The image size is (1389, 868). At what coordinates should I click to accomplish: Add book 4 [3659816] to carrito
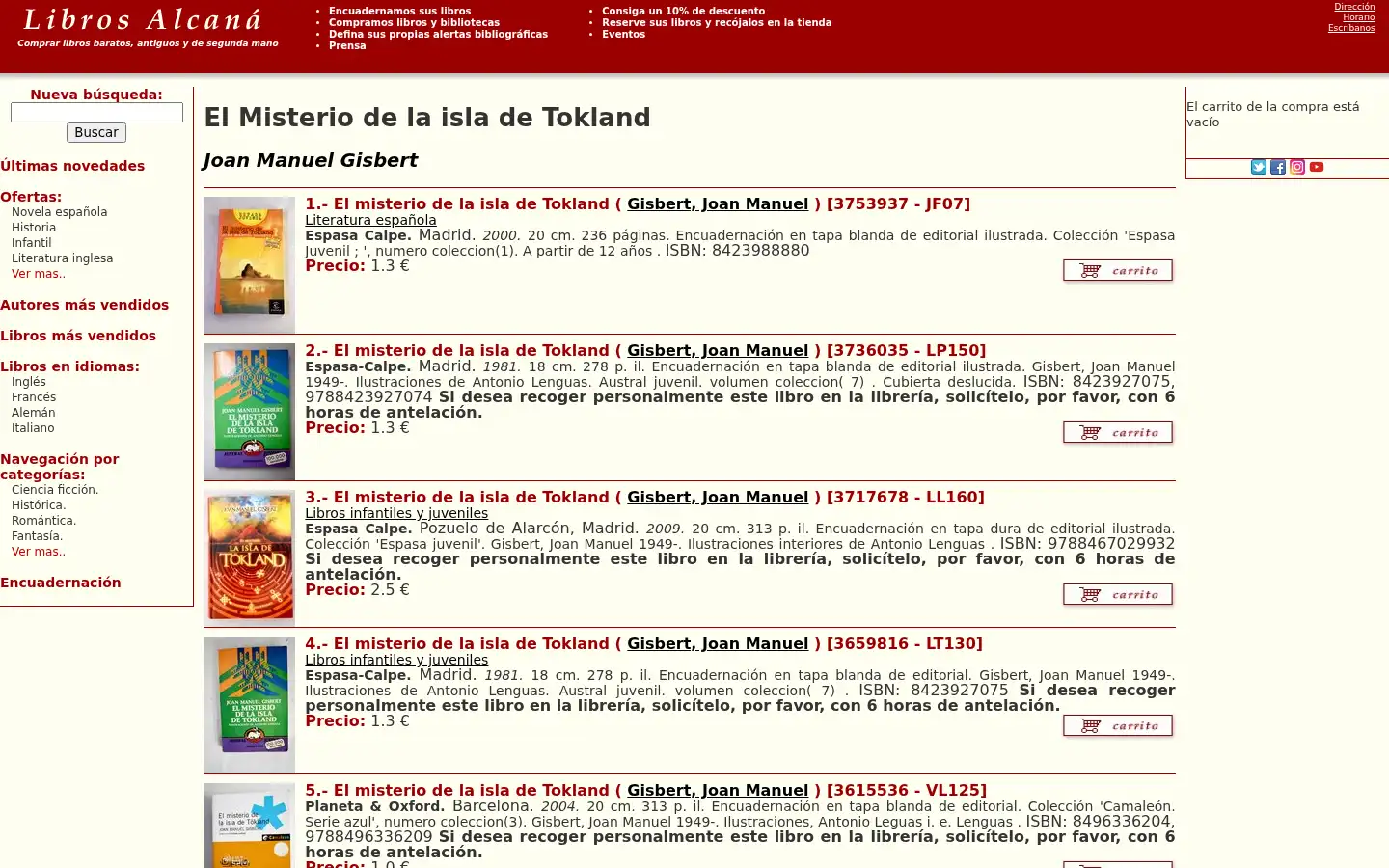click(1118, 725)
